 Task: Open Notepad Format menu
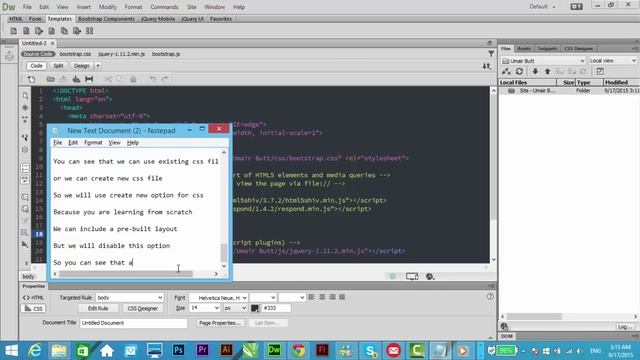(x=93, y=142)
